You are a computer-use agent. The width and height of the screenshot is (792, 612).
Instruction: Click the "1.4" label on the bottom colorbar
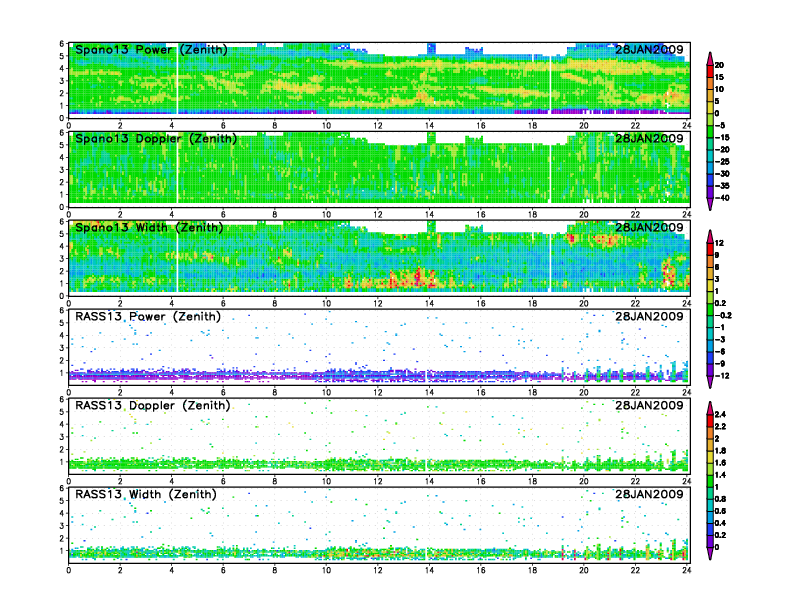pos(720,475)
